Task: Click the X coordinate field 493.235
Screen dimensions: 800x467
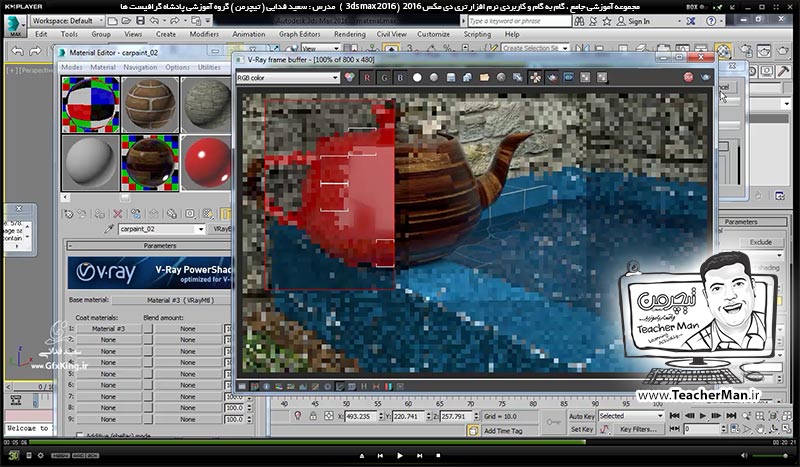Action: click(361, 416)
